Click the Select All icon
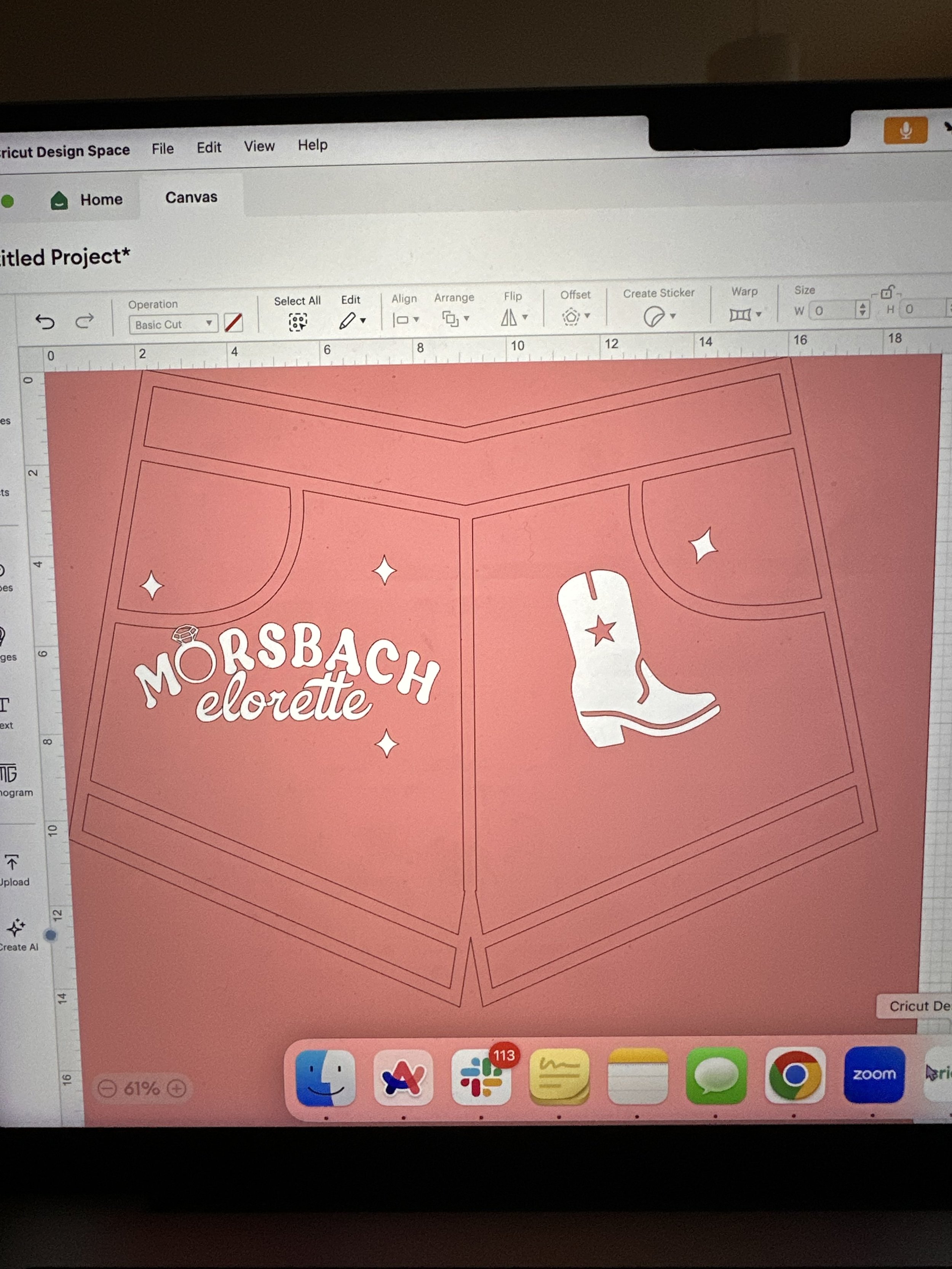 [x=297, y=322]
